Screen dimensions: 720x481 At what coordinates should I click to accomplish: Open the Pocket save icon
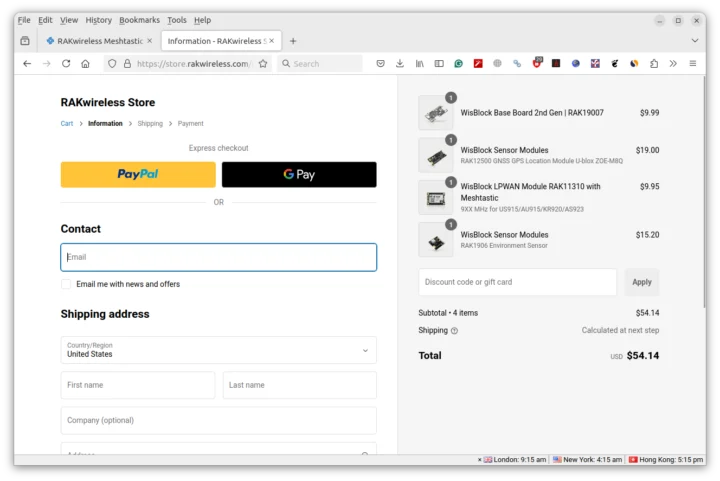[381, 63]
